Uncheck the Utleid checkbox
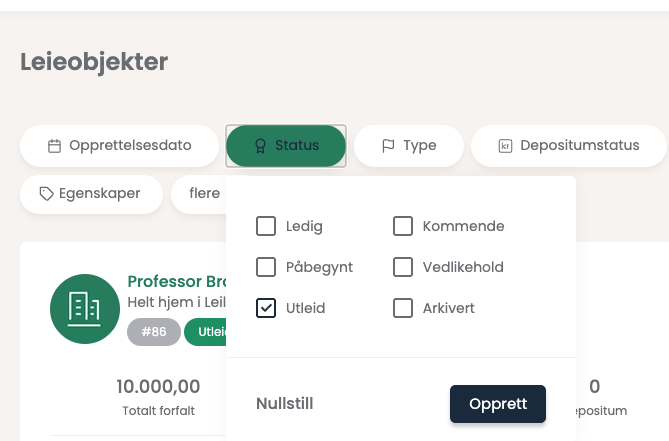 tap(266, 308)
